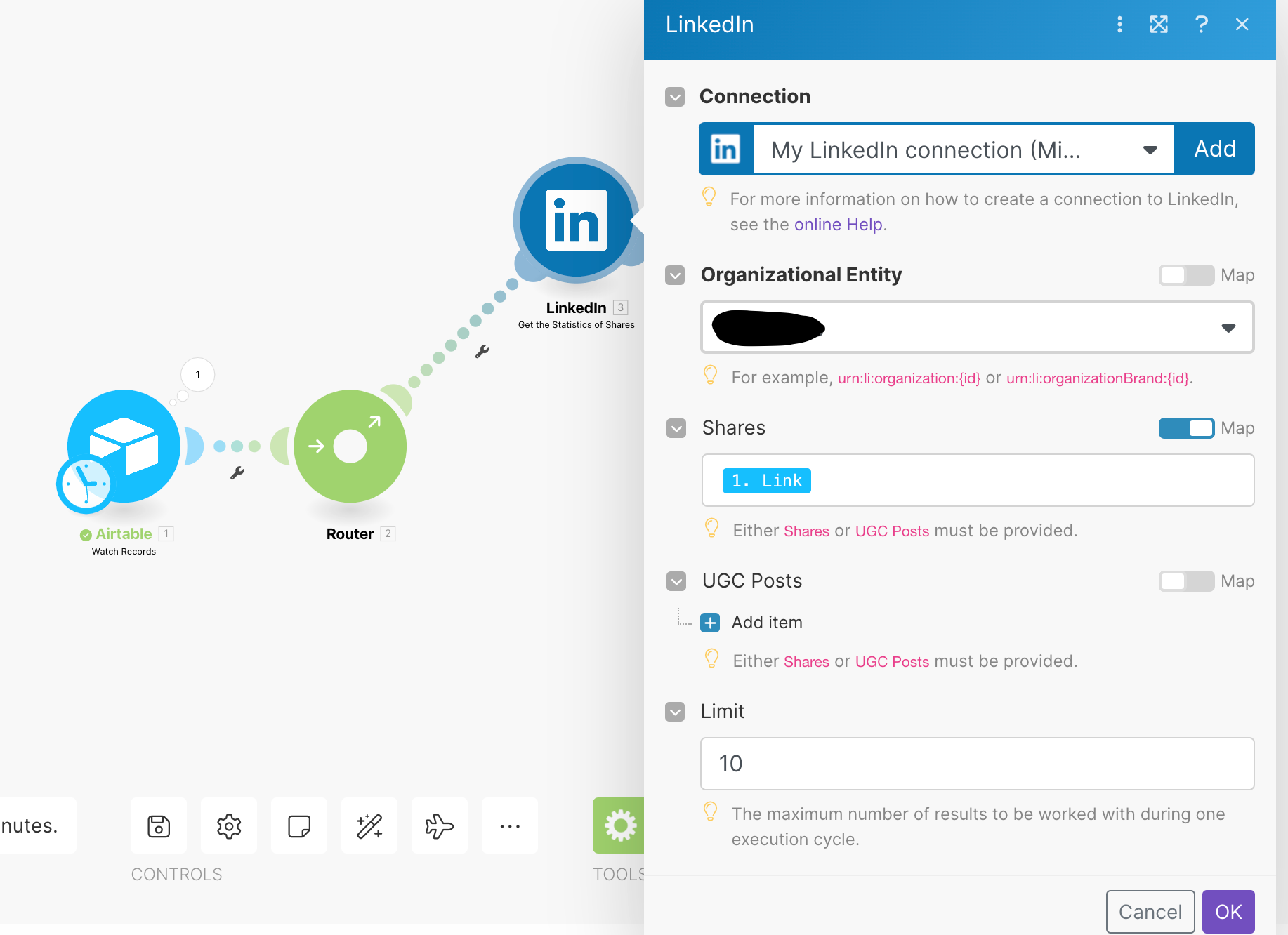Open the Router module
The width and height of the screenshot is (1288, 935).
tap(350, 446)
